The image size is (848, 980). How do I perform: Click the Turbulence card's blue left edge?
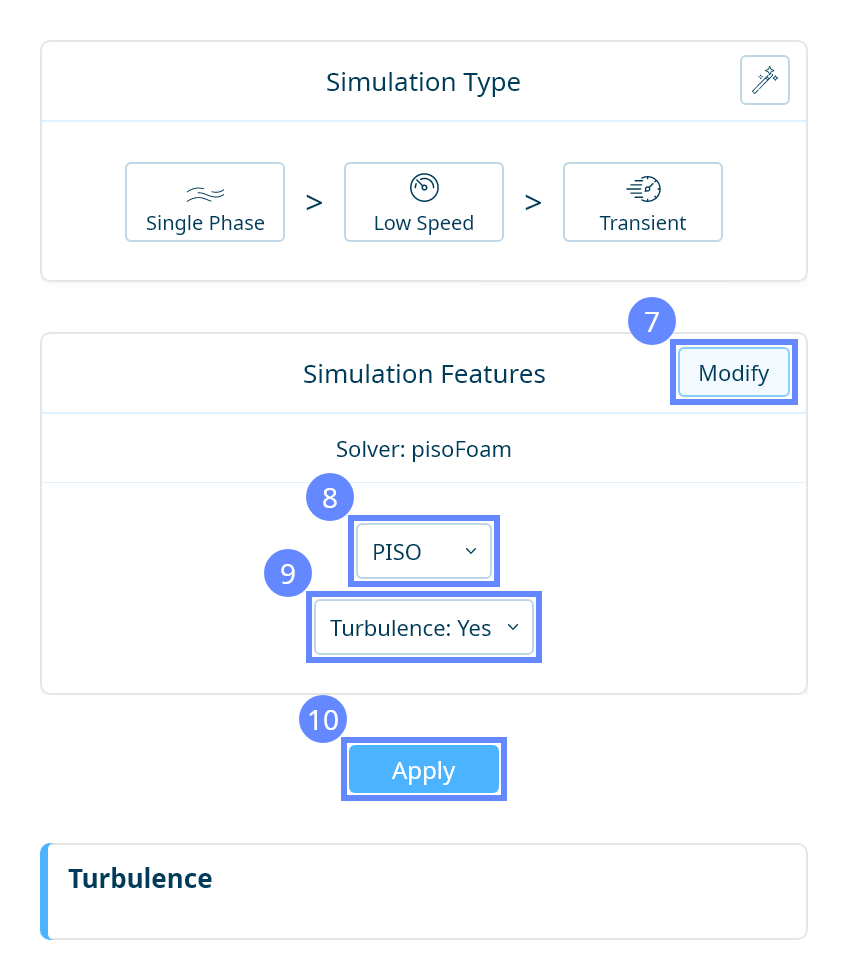[44, 891]
